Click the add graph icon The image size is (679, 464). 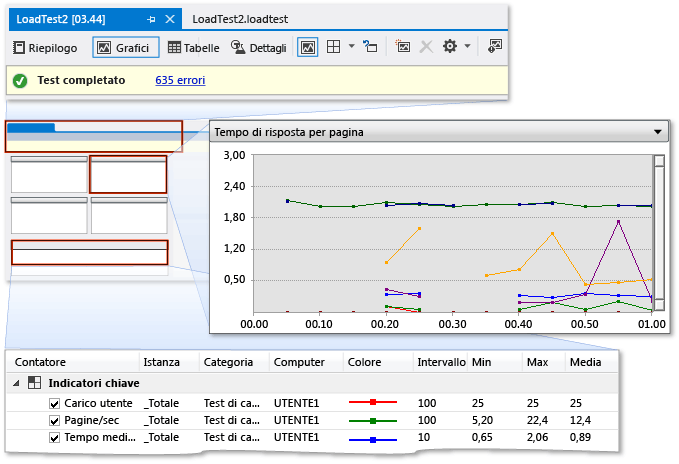[403, 47]
